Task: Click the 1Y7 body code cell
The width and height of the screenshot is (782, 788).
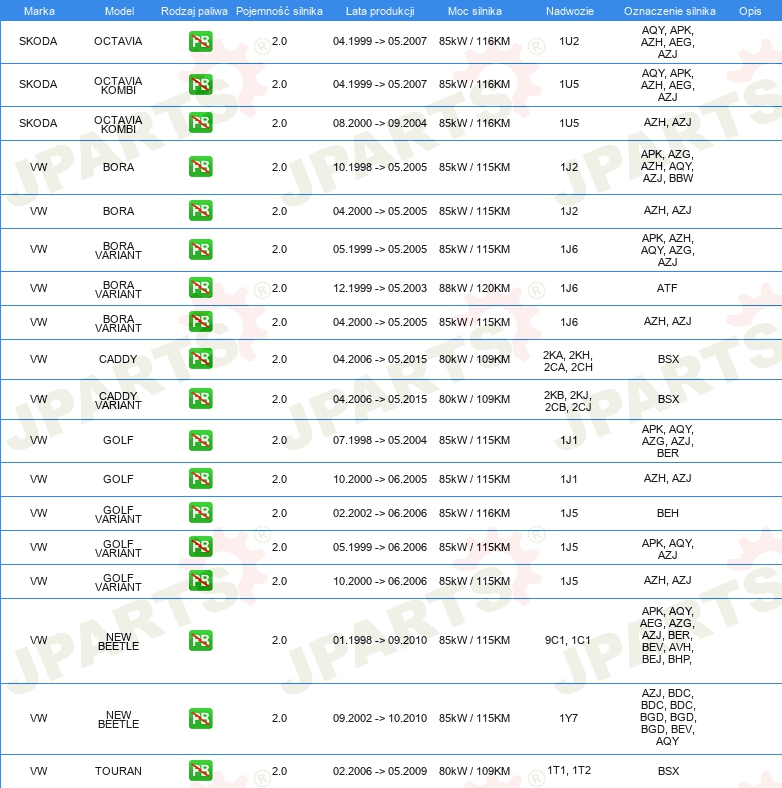Action: [568, 719]
